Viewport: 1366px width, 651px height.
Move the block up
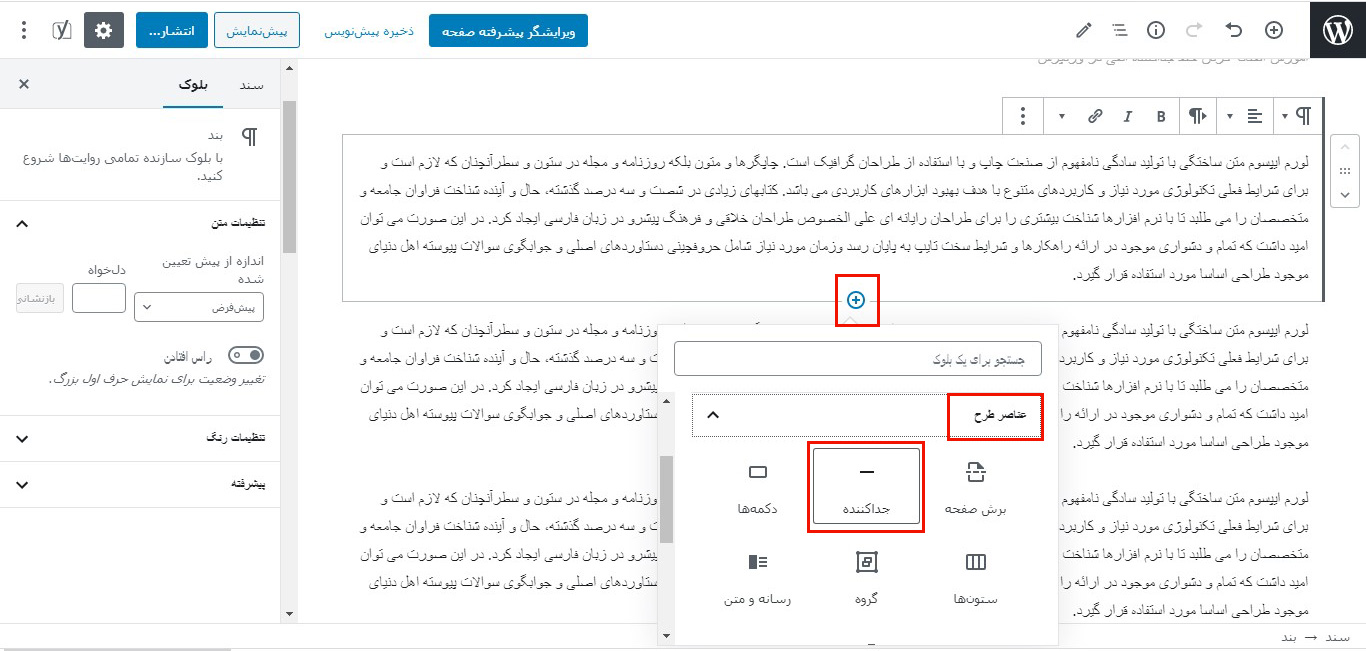(x=1345, y=146)
